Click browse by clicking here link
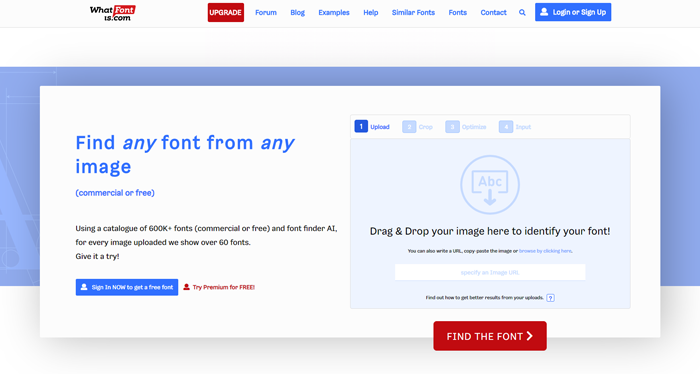 coord(545,251)
